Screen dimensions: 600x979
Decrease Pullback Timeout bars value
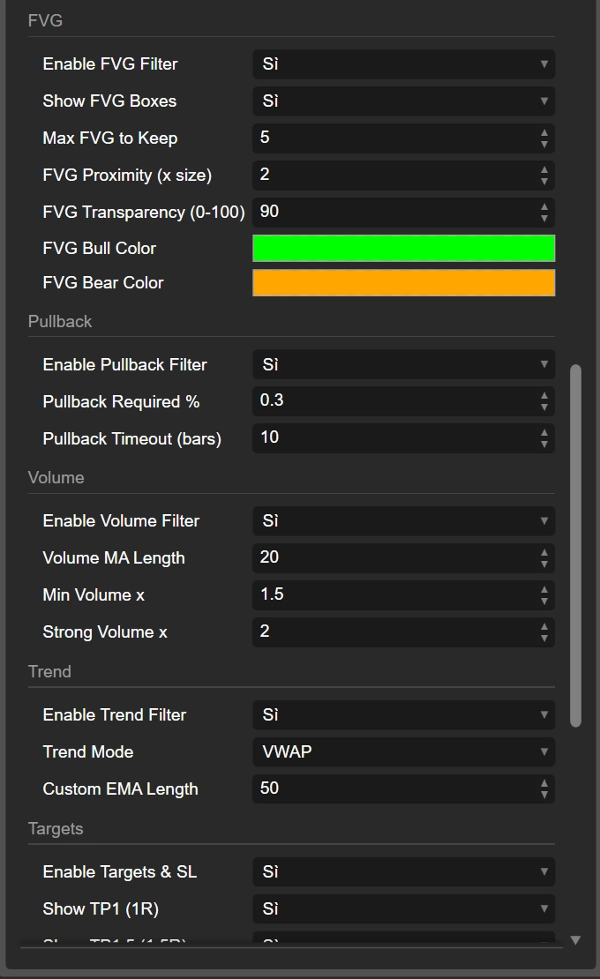coord(544,444)
